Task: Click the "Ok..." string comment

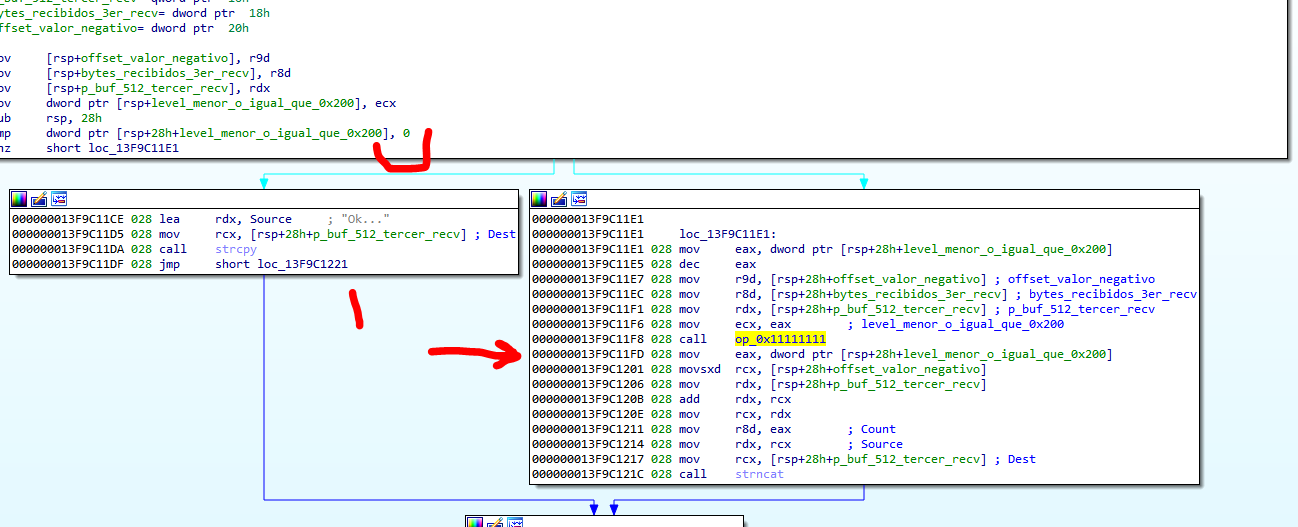Action: [x=365, y=219]
